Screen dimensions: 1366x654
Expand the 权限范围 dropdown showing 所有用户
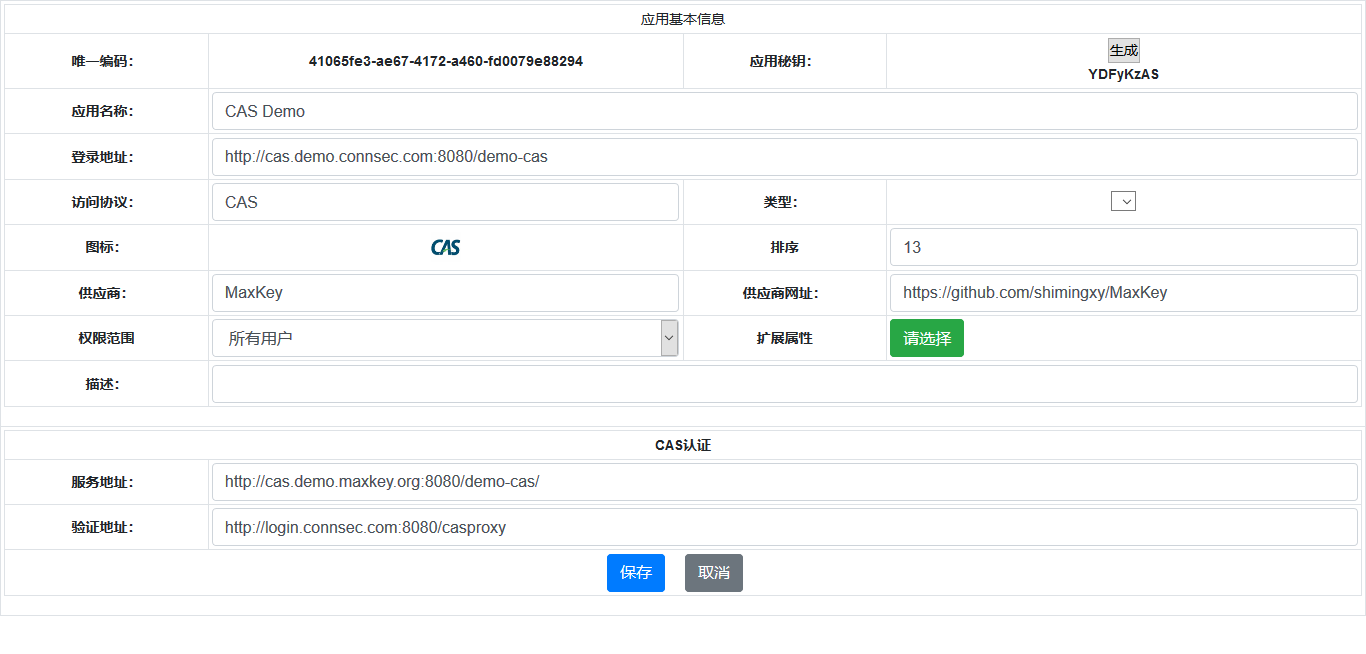point(445,338)
